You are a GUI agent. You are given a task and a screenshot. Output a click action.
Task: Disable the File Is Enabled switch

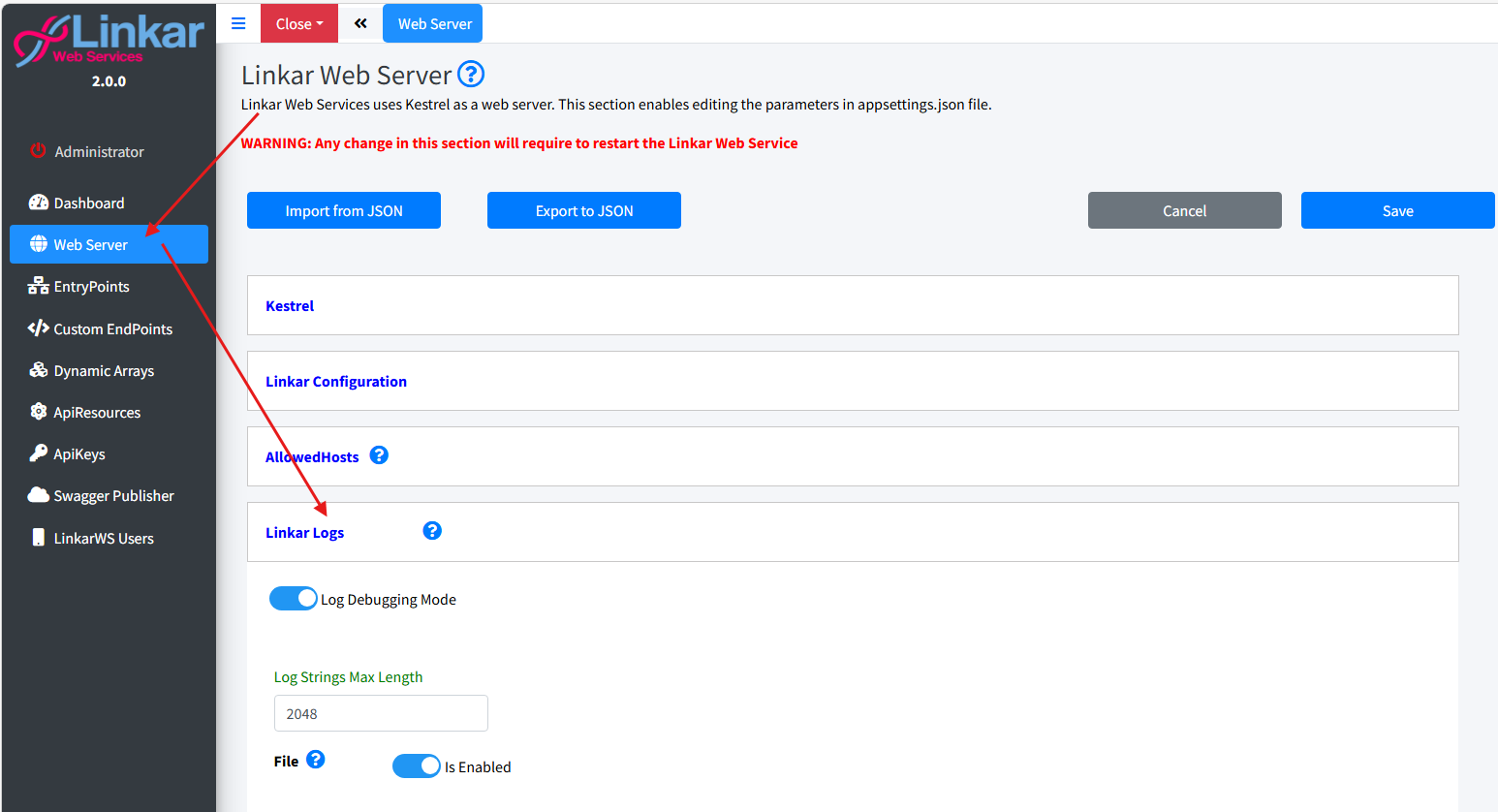[x=417, y=766]
